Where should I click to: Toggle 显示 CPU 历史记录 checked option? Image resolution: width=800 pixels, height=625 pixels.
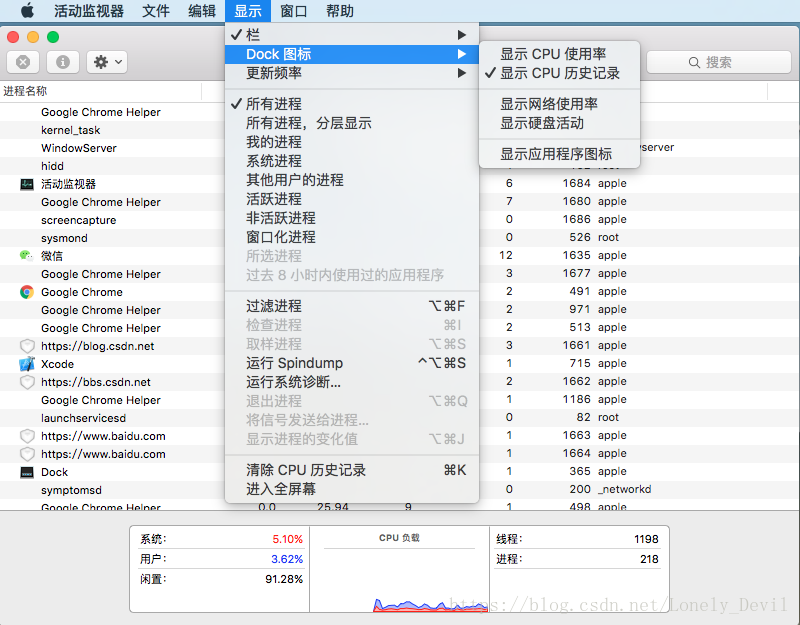click(x=559, y=73)
